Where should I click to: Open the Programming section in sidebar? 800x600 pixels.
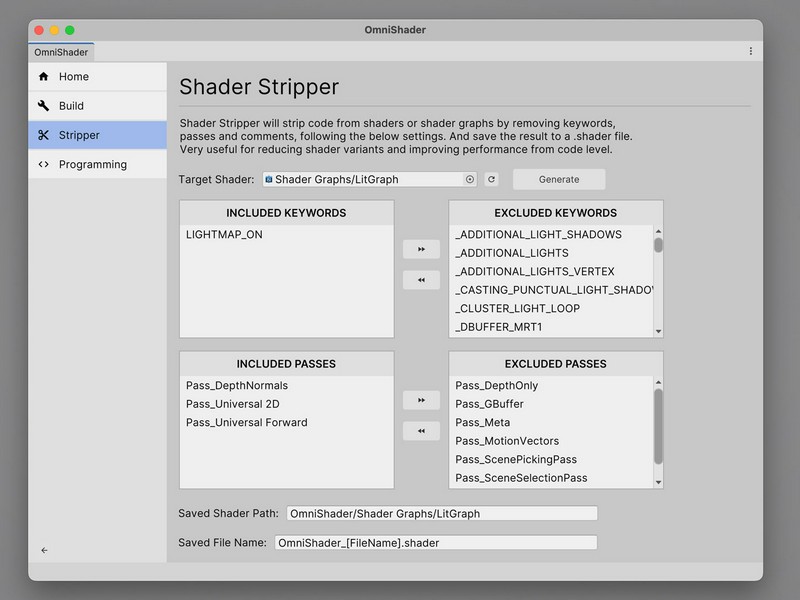pos(97,164)
